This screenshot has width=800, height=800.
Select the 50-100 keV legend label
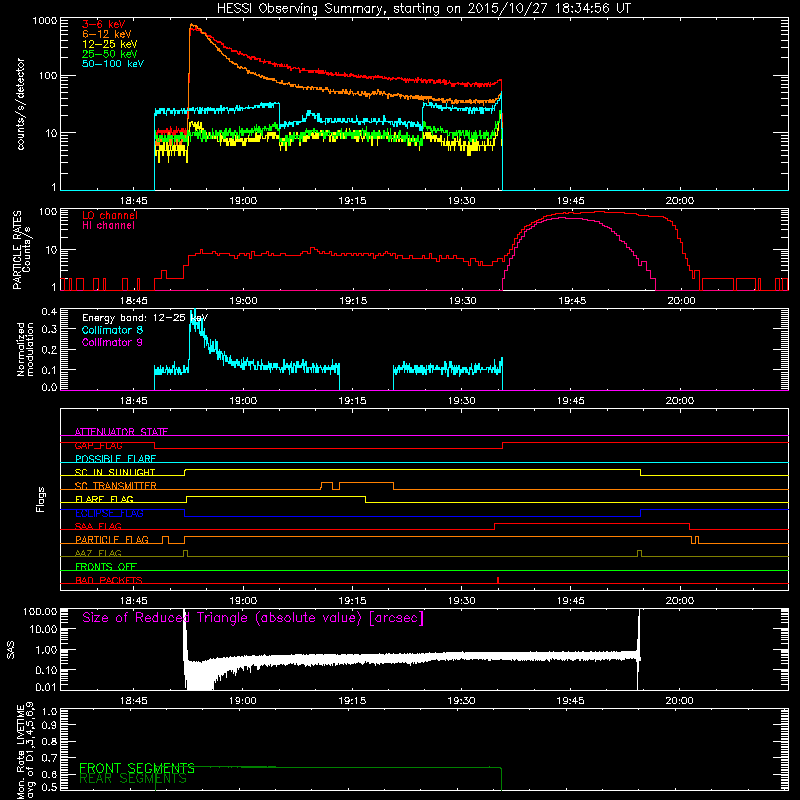pyautogui.click(x=113, y=64)
